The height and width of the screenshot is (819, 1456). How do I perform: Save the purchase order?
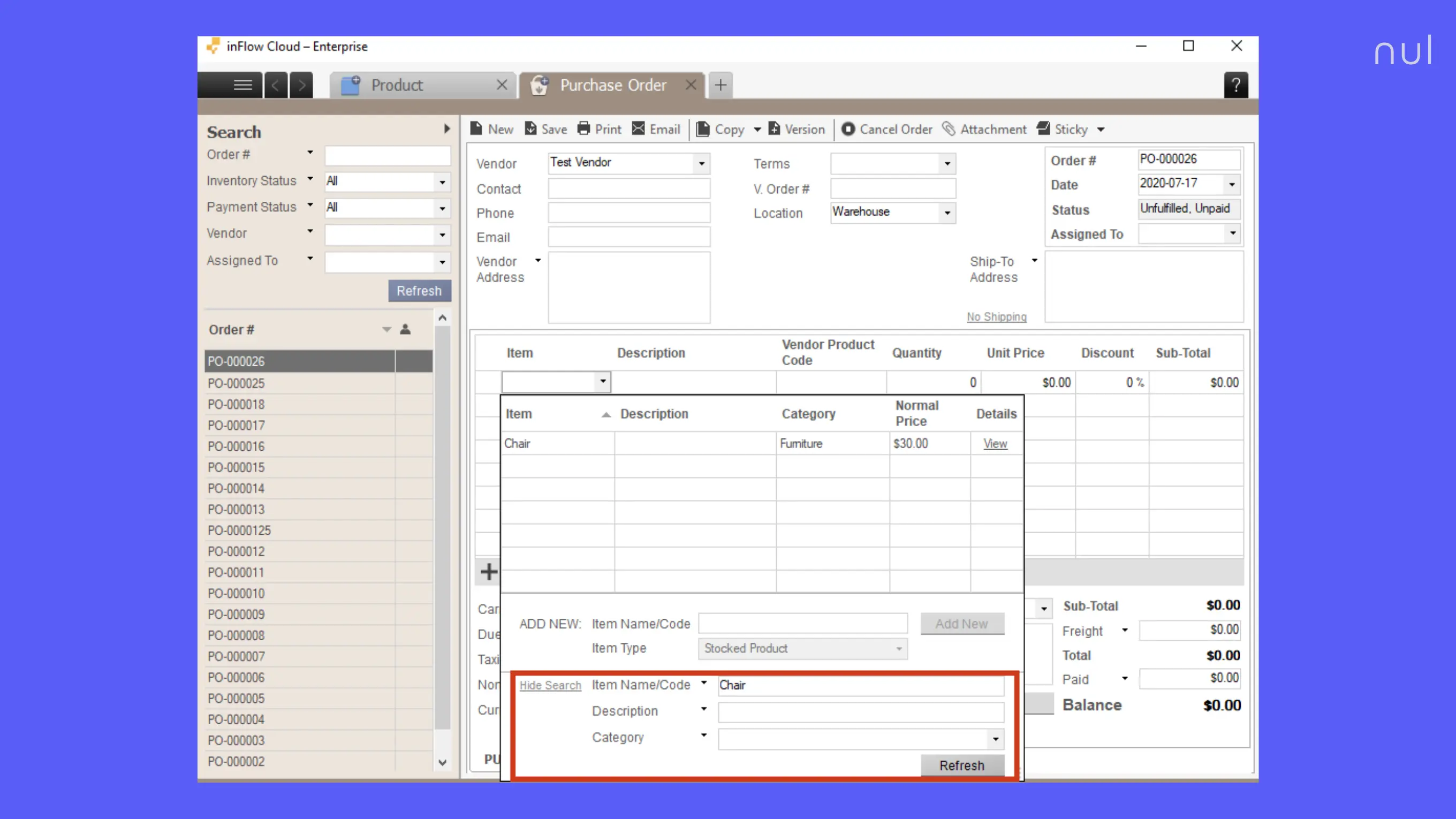[545, 130]
